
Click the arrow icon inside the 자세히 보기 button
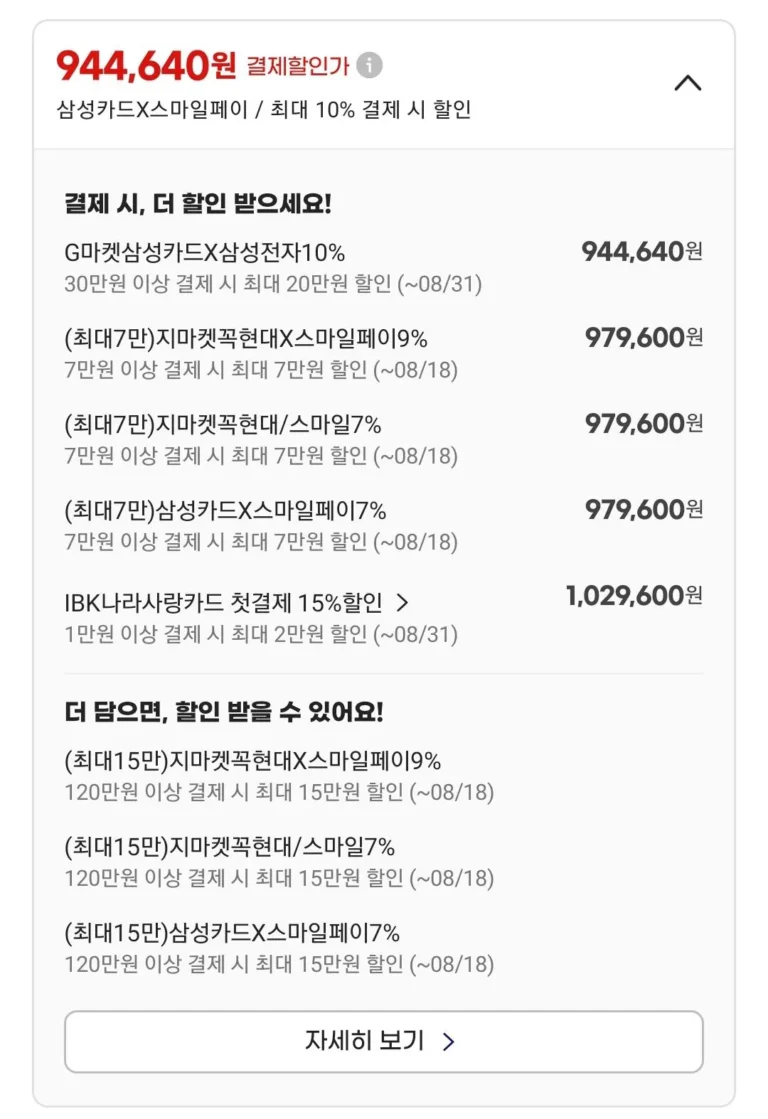[x=448, y=1042]
